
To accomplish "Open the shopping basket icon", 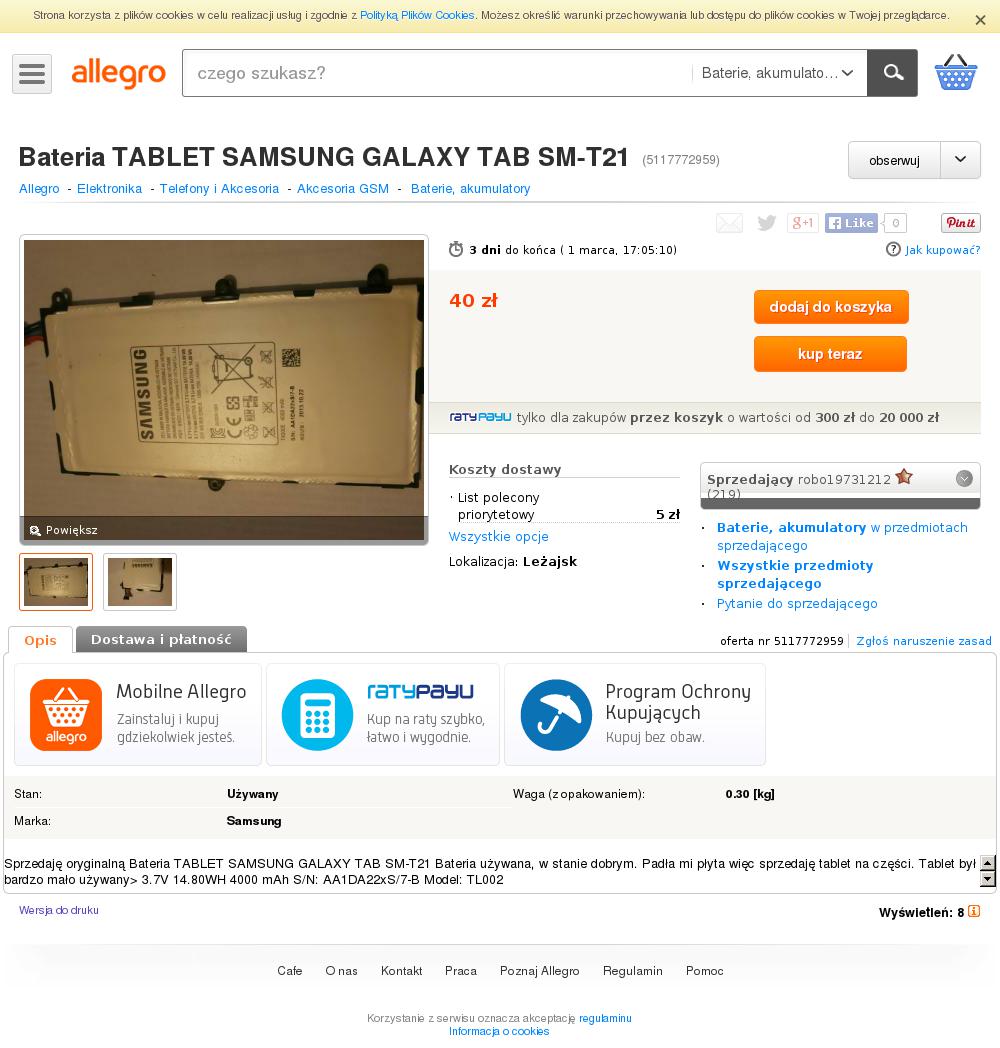I will [956, 73].
